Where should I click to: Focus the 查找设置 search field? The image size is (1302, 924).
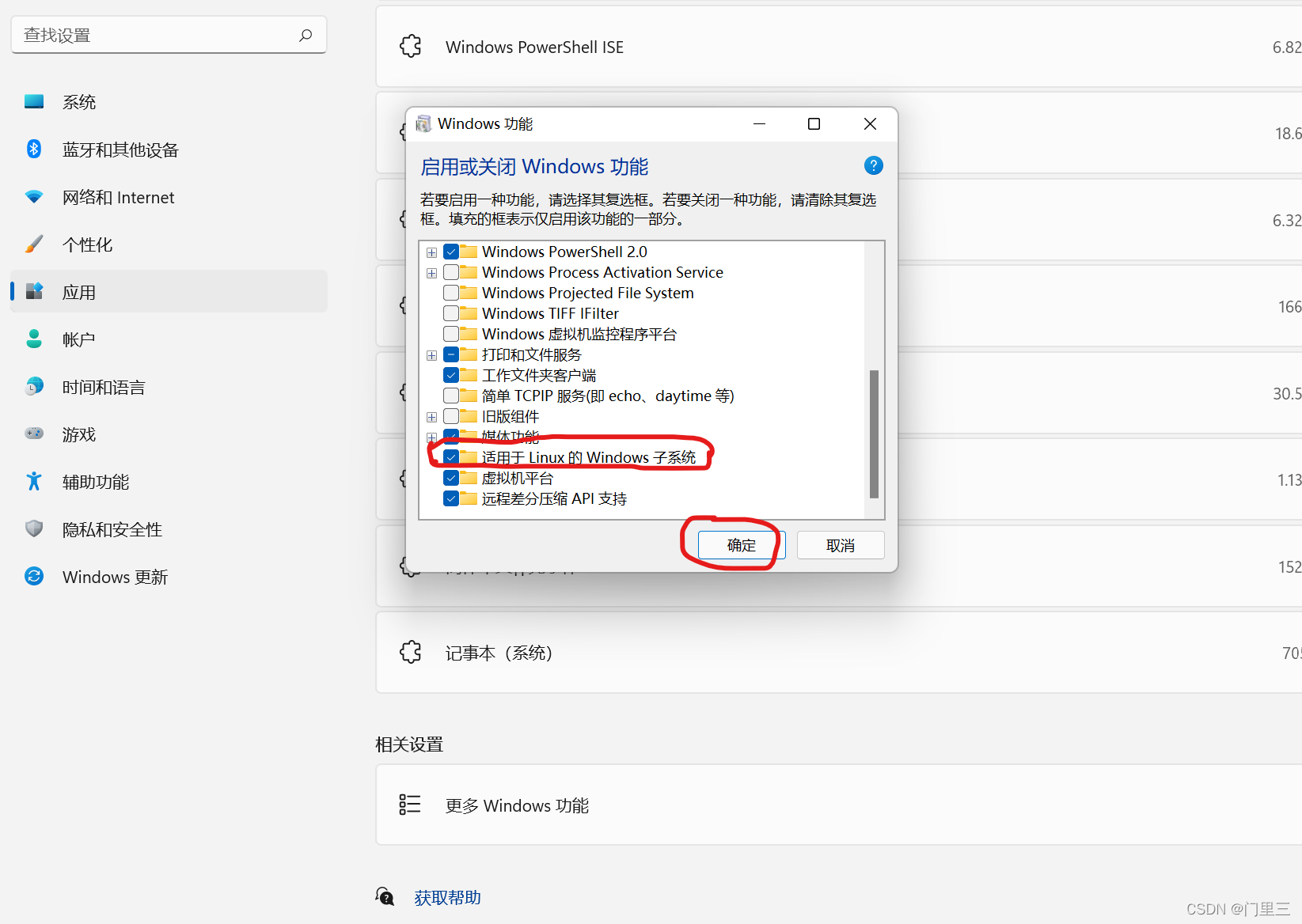[x=169, y=35]
